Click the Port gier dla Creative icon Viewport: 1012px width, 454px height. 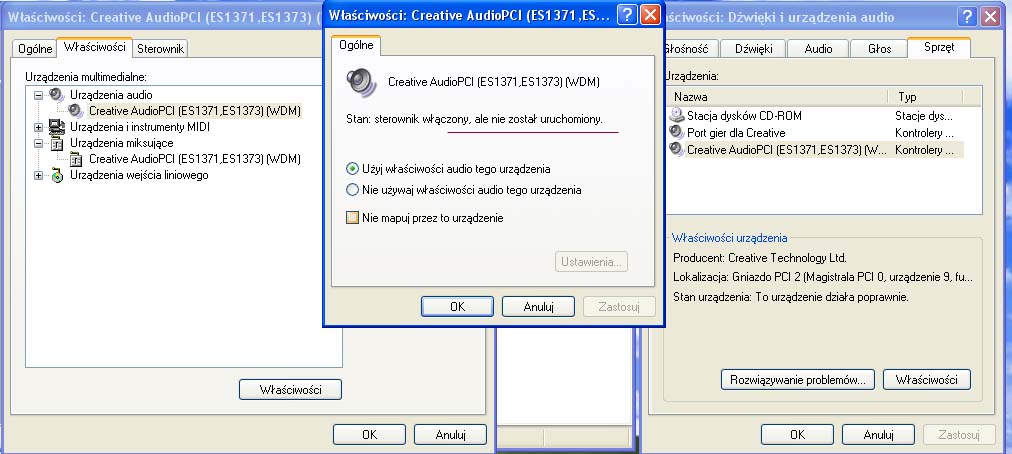click(x=677, y=132)
